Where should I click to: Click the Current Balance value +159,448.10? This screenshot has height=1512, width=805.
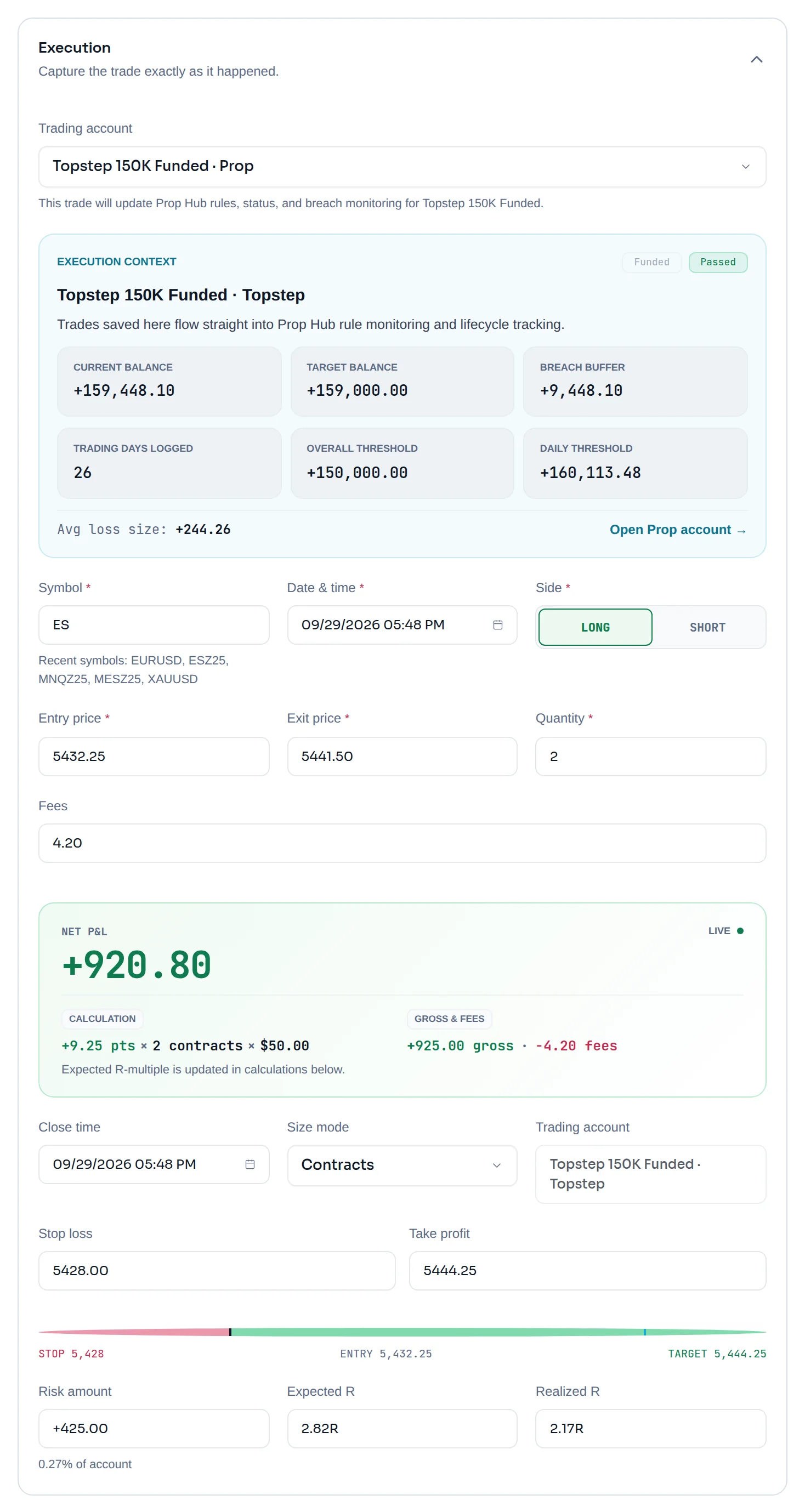pyautogui.click(x=124, y=390)
